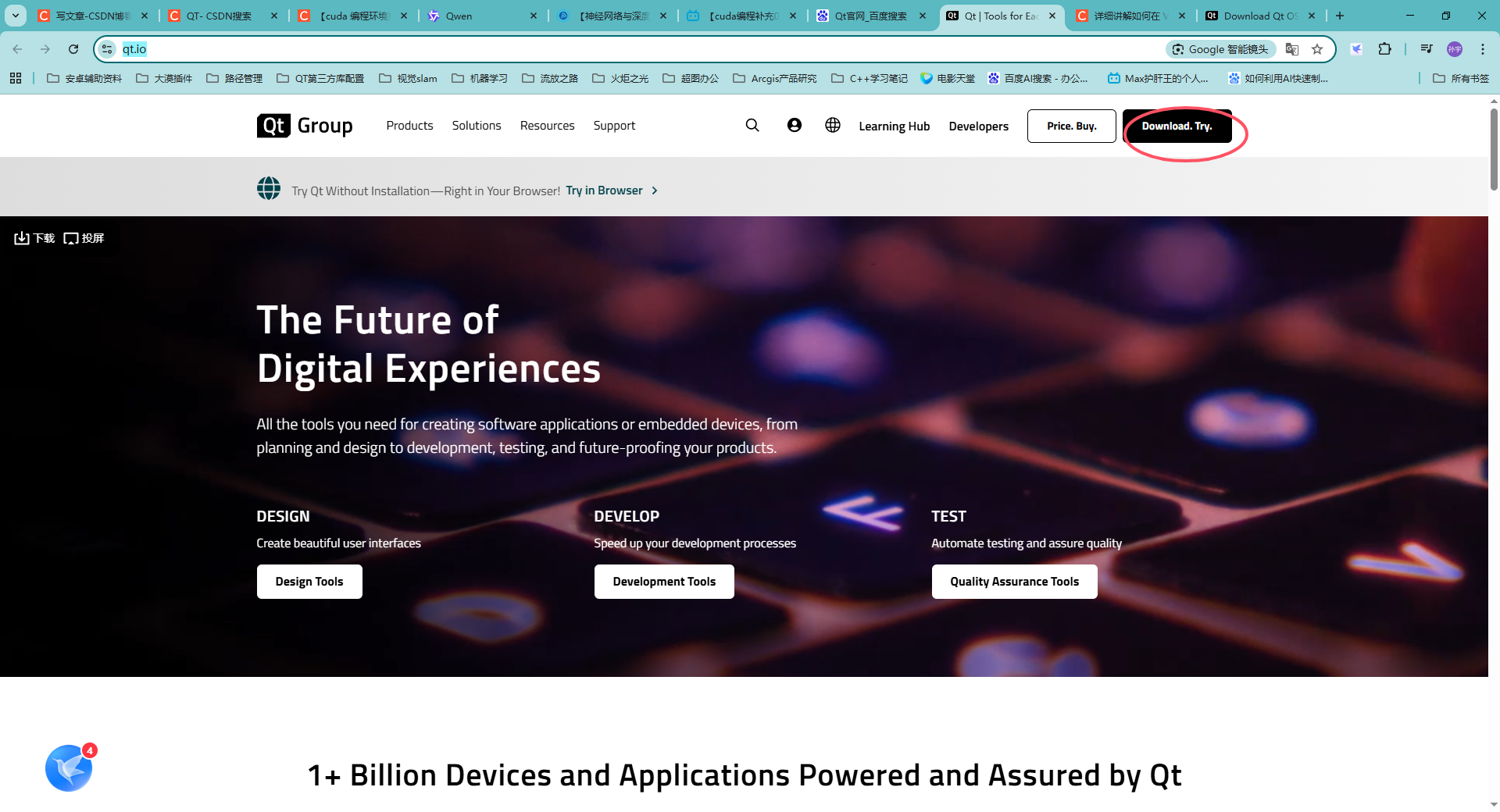Switch to the QT- CSDN搜索 tab
The image size is (1500, 812).
(x=221, y=16)
